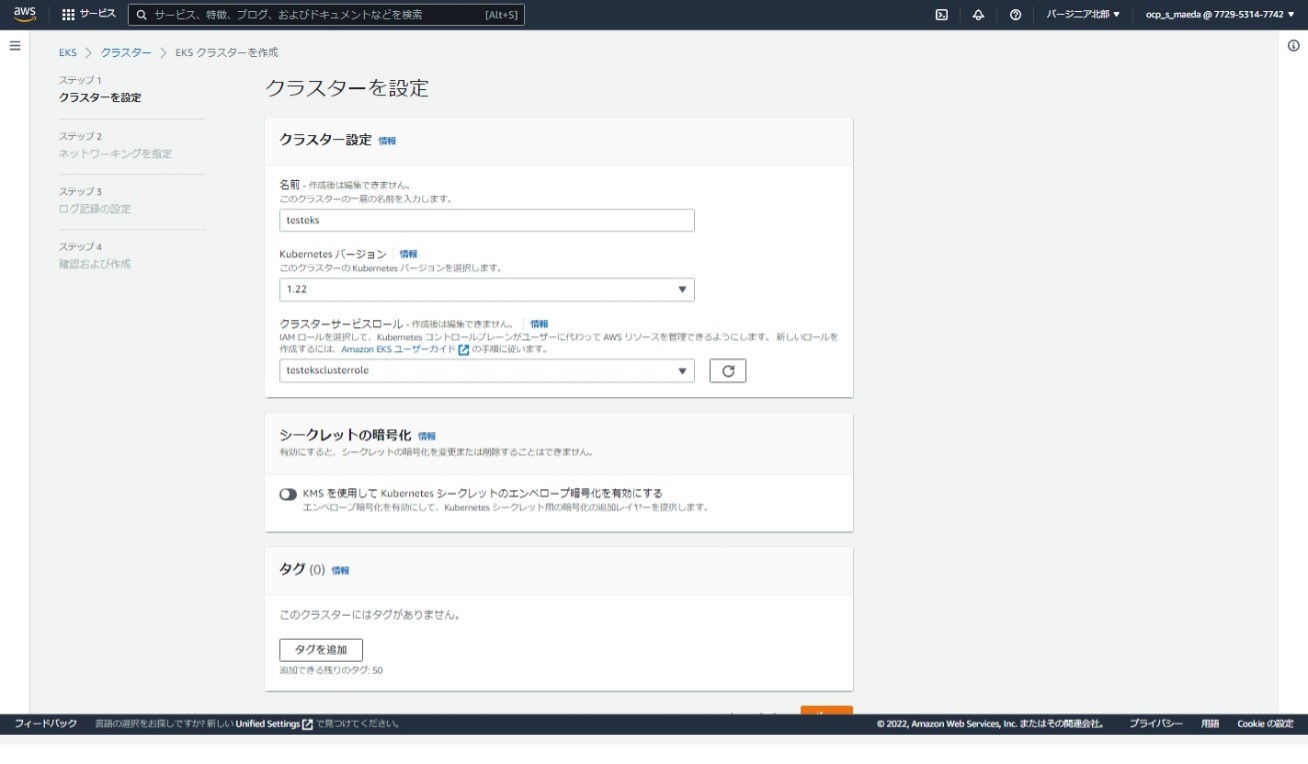1308x764 pixels.
Task: Open the cluster service role dropdown
Action: coord(487,370)
